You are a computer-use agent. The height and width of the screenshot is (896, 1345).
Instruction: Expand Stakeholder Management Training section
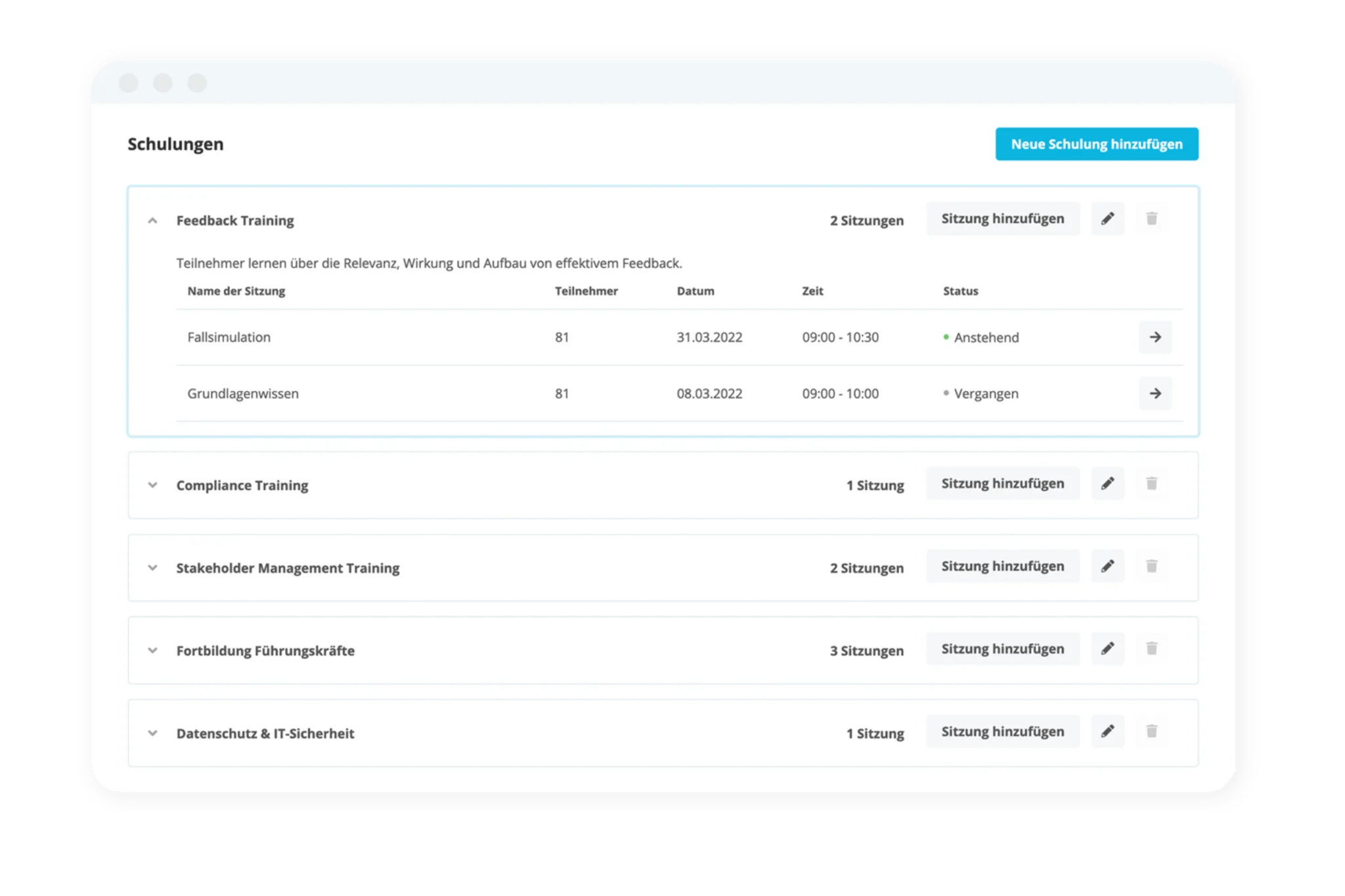pos(152,568)
